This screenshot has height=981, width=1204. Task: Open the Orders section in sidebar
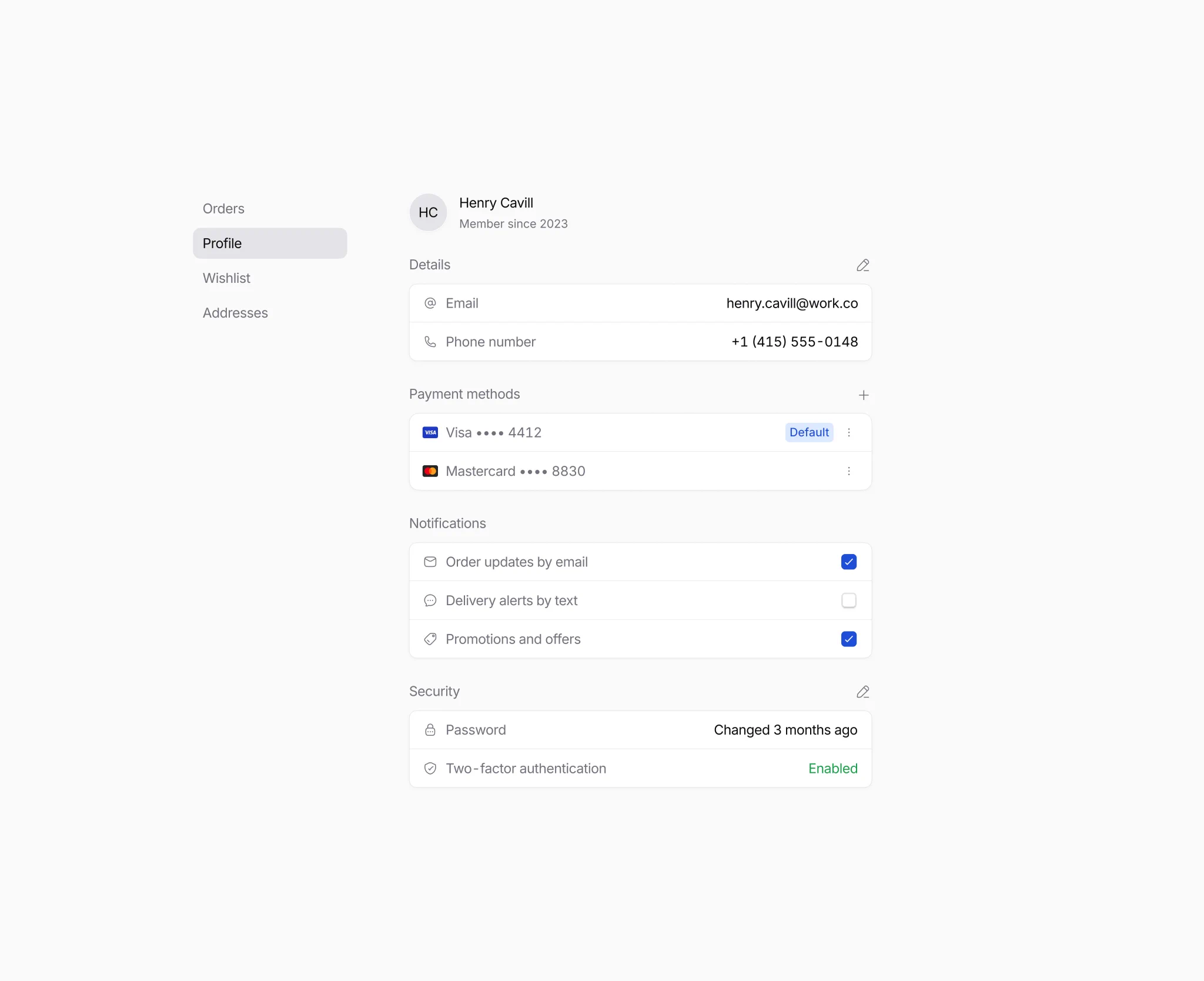point(270,209)
